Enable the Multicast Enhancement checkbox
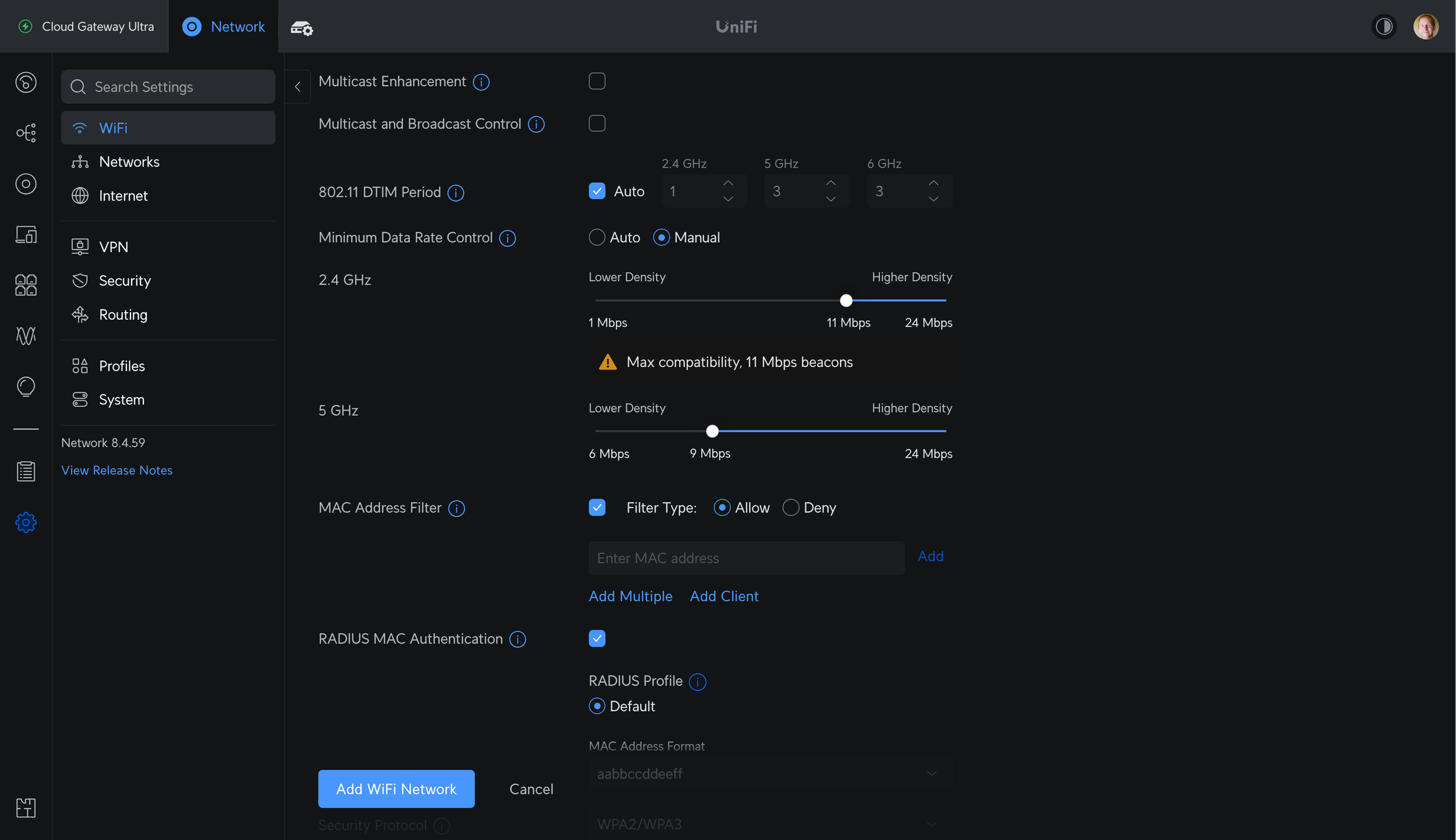The width and height of the screenshot is (1456, 840). (597, 81)
